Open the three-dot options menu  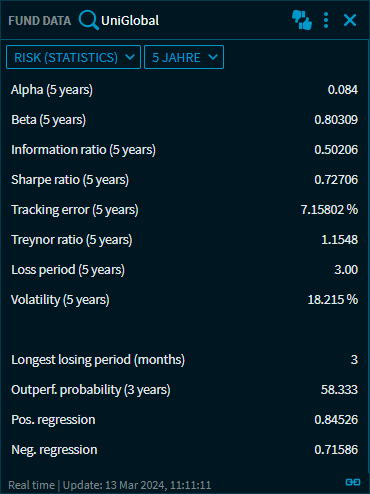[x=326, y=20]
